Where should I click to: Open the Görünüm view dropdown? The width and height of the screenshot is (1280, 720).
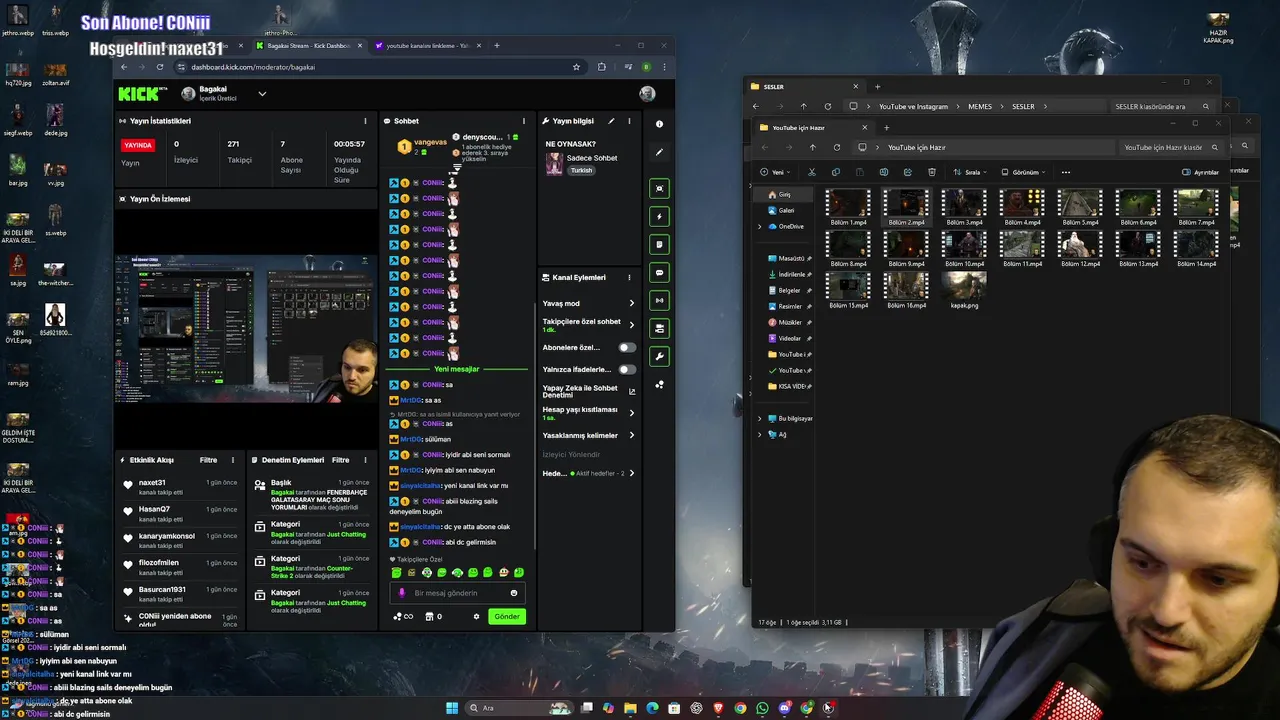click(1023, 172)
